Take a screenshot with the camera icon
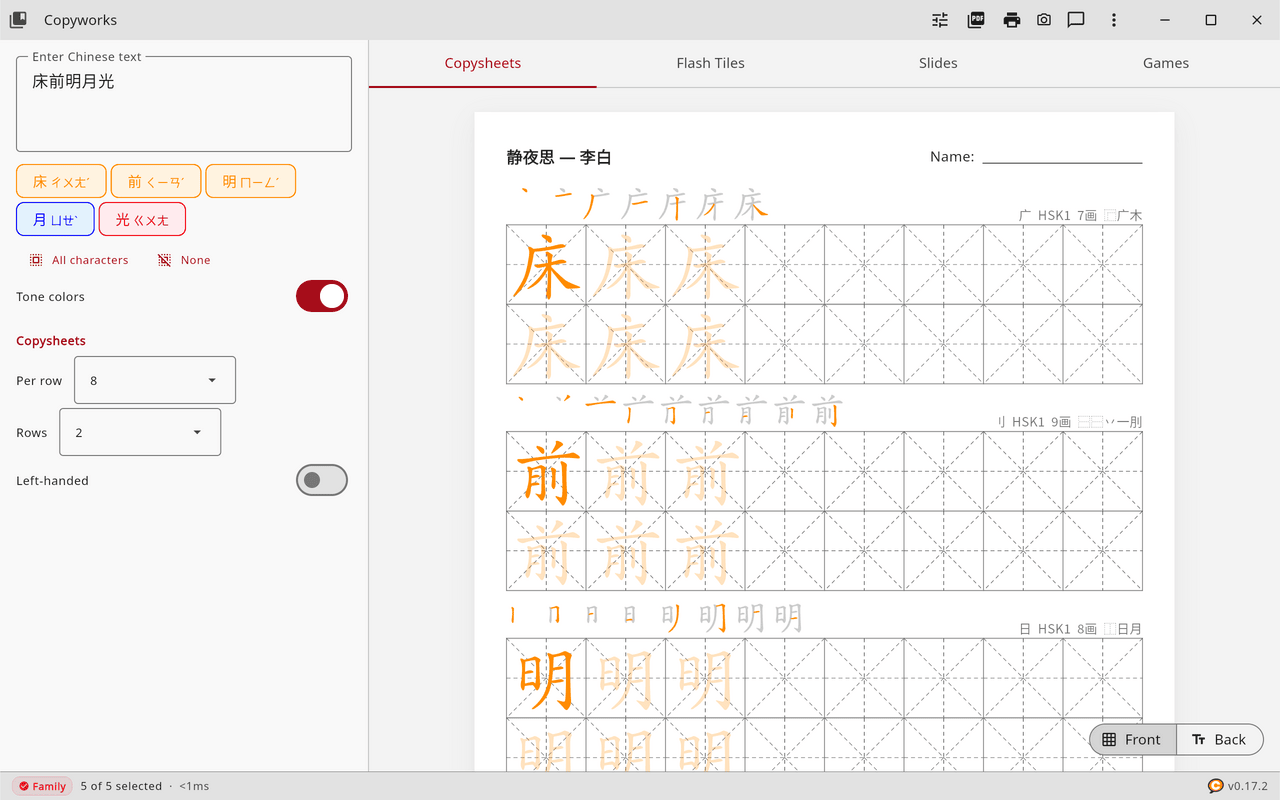Screen dimensions: 1280x800 (x=1044, y=20)
